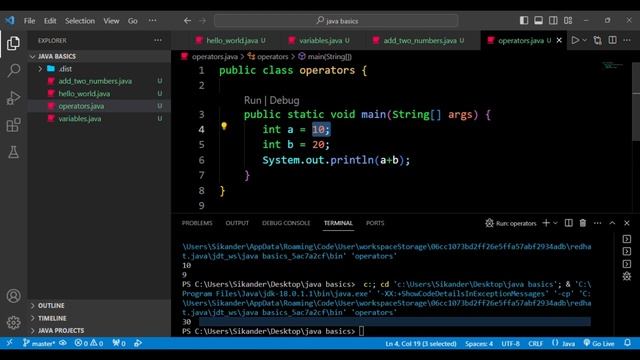640x360 pixels.
Task: Open master branch in status bar
Action: click(x=39, y=343)
